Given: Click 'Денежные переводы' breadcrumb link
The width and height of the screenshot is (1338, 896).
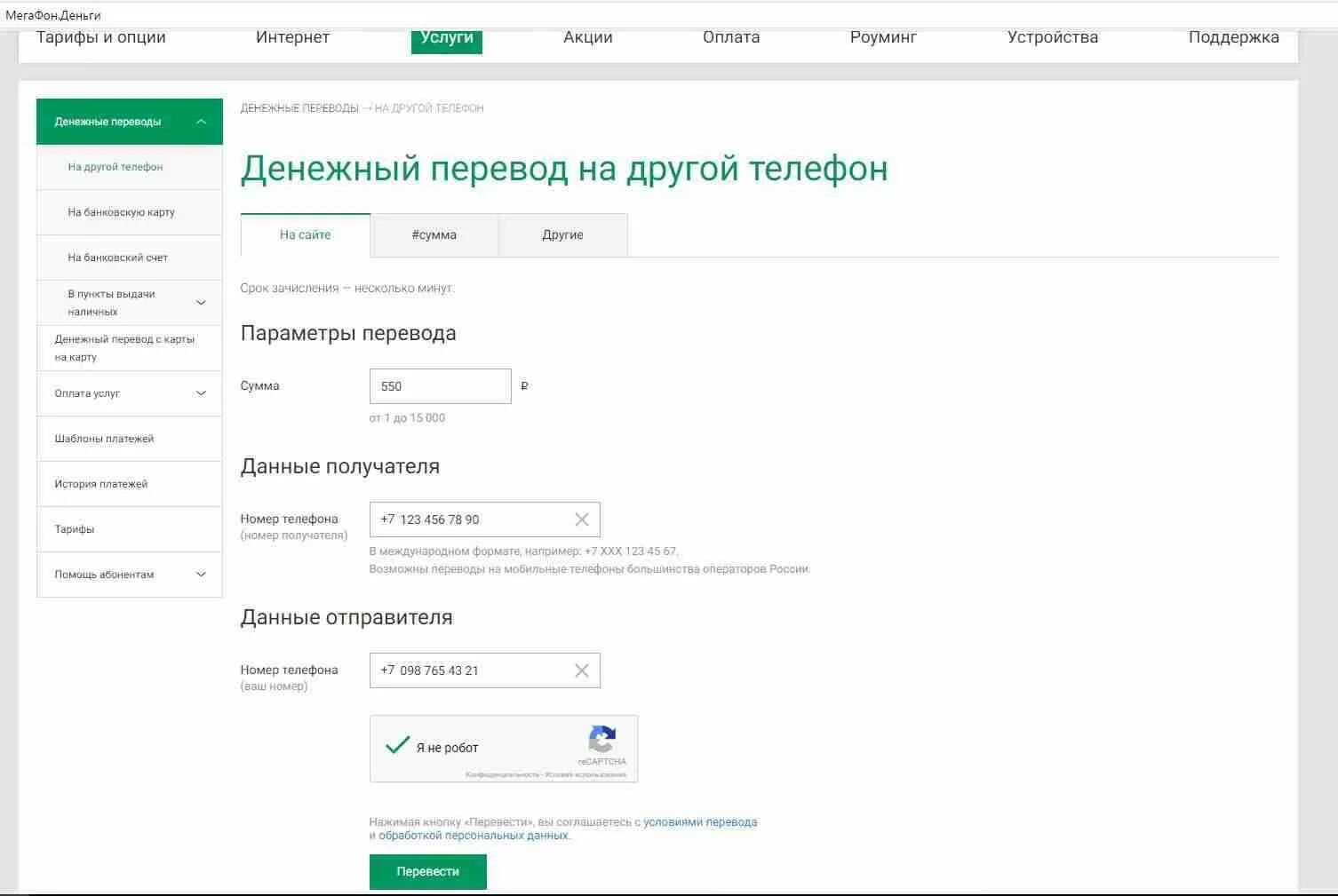Looking at the screenshot, I should 299,108.
